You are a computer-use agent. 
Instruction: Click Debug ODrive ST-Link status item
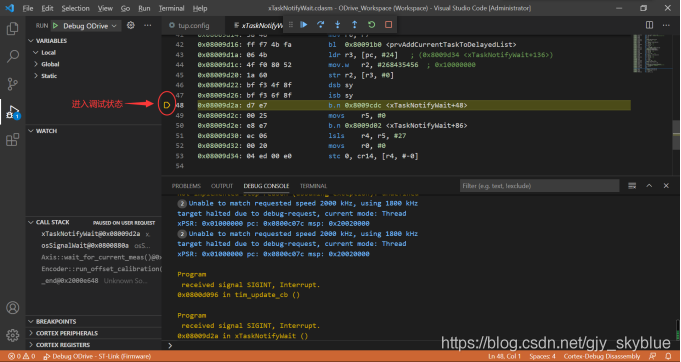tap(98, 356)
